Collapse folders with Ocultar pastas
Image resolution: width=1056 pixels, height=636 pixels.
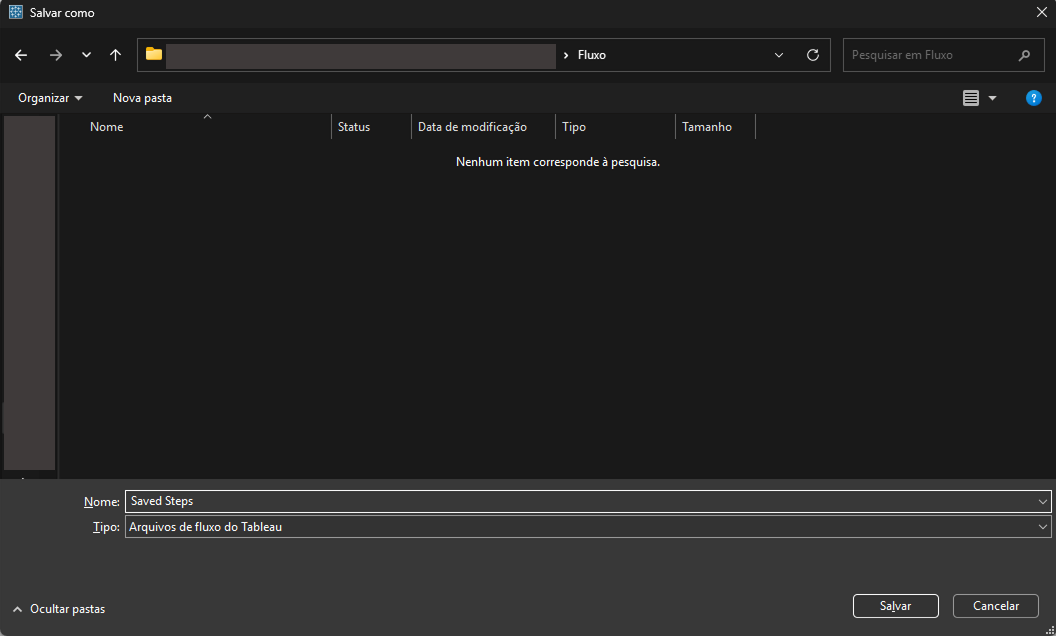click(59, 608)
